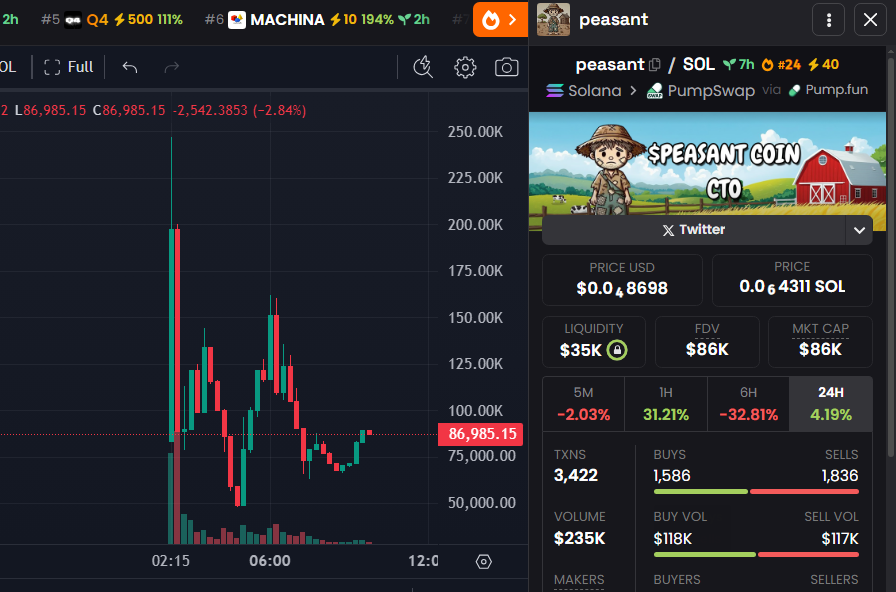This screenshot has width=896, height=592.
Task: Click the boost 40 lightning badge
Action: click(x=823, y=65)
